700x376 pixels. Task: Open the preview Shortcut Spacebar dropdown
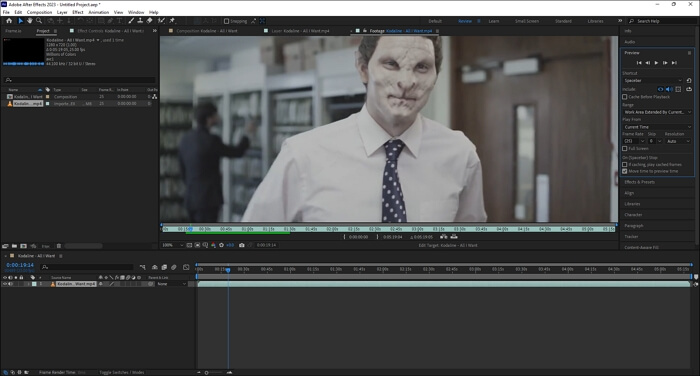pyautogui.click(x=653, y=80)
